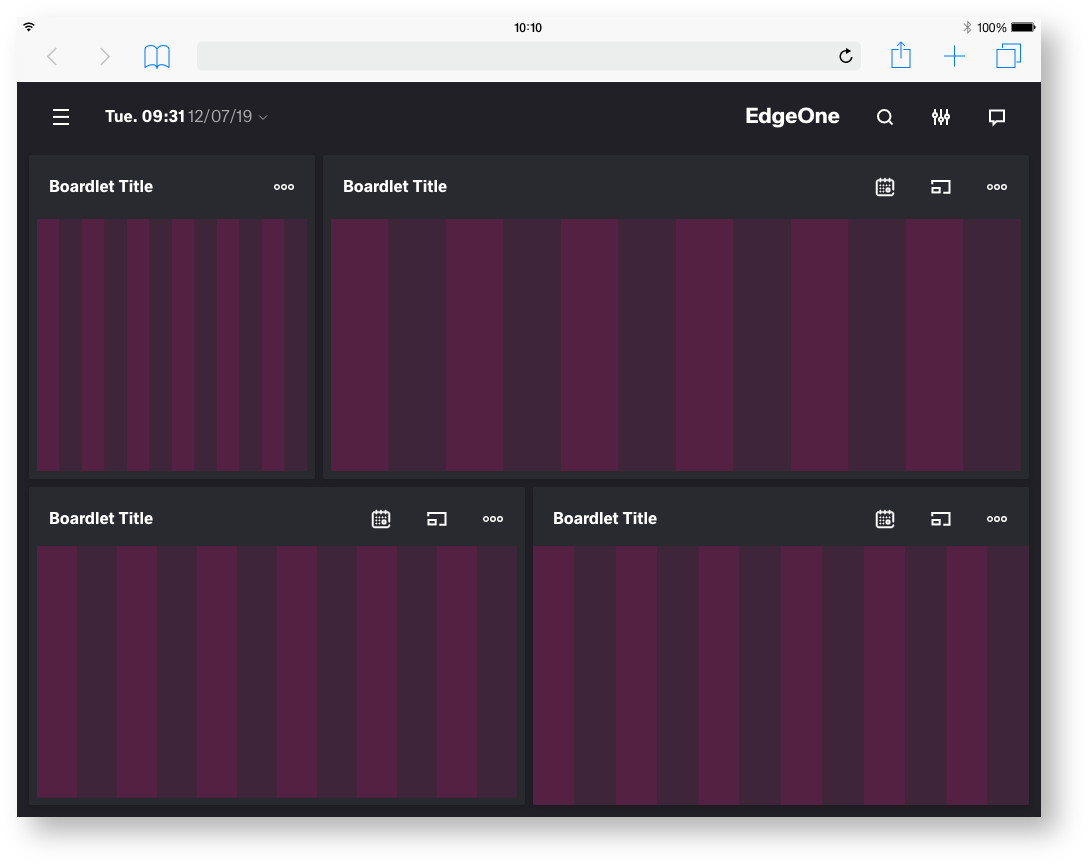Screen dimensions: 1089x865
Task: Click calendar icon in bottom-left boardlet
Action: coord(381,519)
